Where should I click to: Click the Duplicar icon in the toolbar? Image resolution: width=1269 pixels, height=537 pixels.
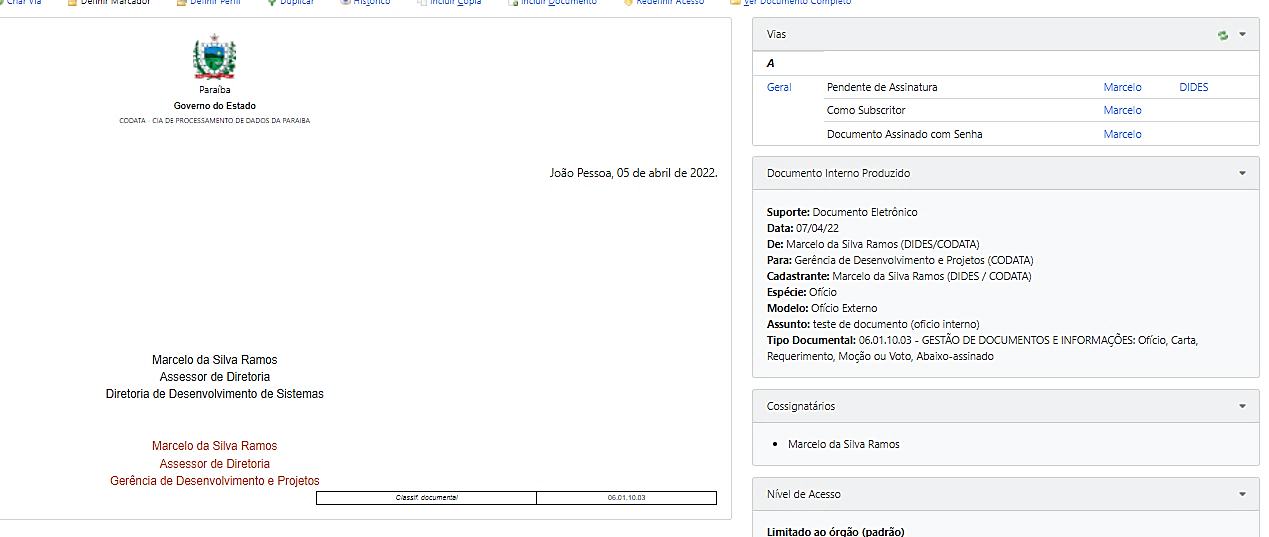point(272,3)
